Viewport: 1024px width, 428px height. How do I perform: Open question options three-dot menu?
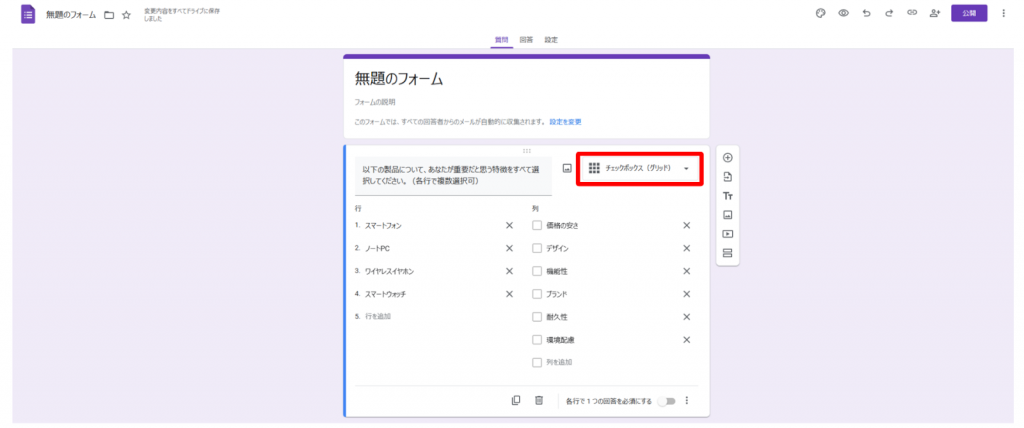(687, 401)
